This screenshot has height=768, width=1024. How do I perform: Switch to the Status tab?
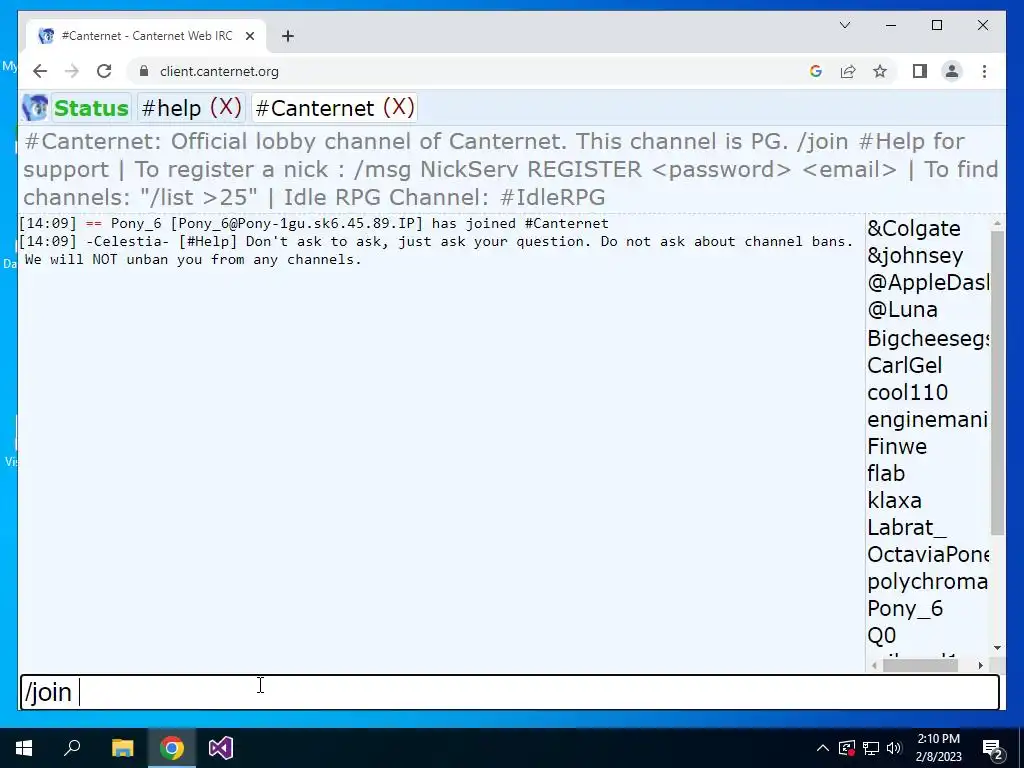click(x=91, y=108)
